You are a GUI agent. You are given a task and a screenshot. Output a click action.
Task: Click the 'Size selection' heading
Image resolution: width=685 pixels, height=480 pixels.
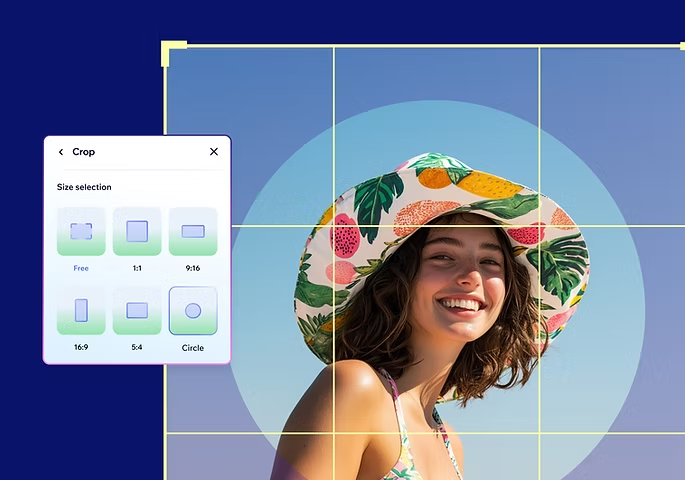[84, 187]
